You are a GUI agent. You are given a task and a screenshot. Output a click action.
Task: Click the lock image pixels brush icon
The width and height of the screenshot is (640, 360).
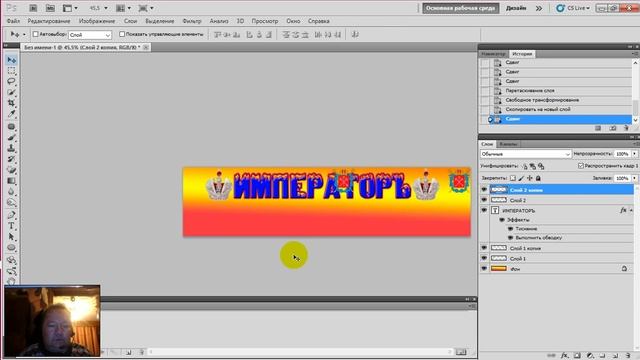click(x=521, y=178)
